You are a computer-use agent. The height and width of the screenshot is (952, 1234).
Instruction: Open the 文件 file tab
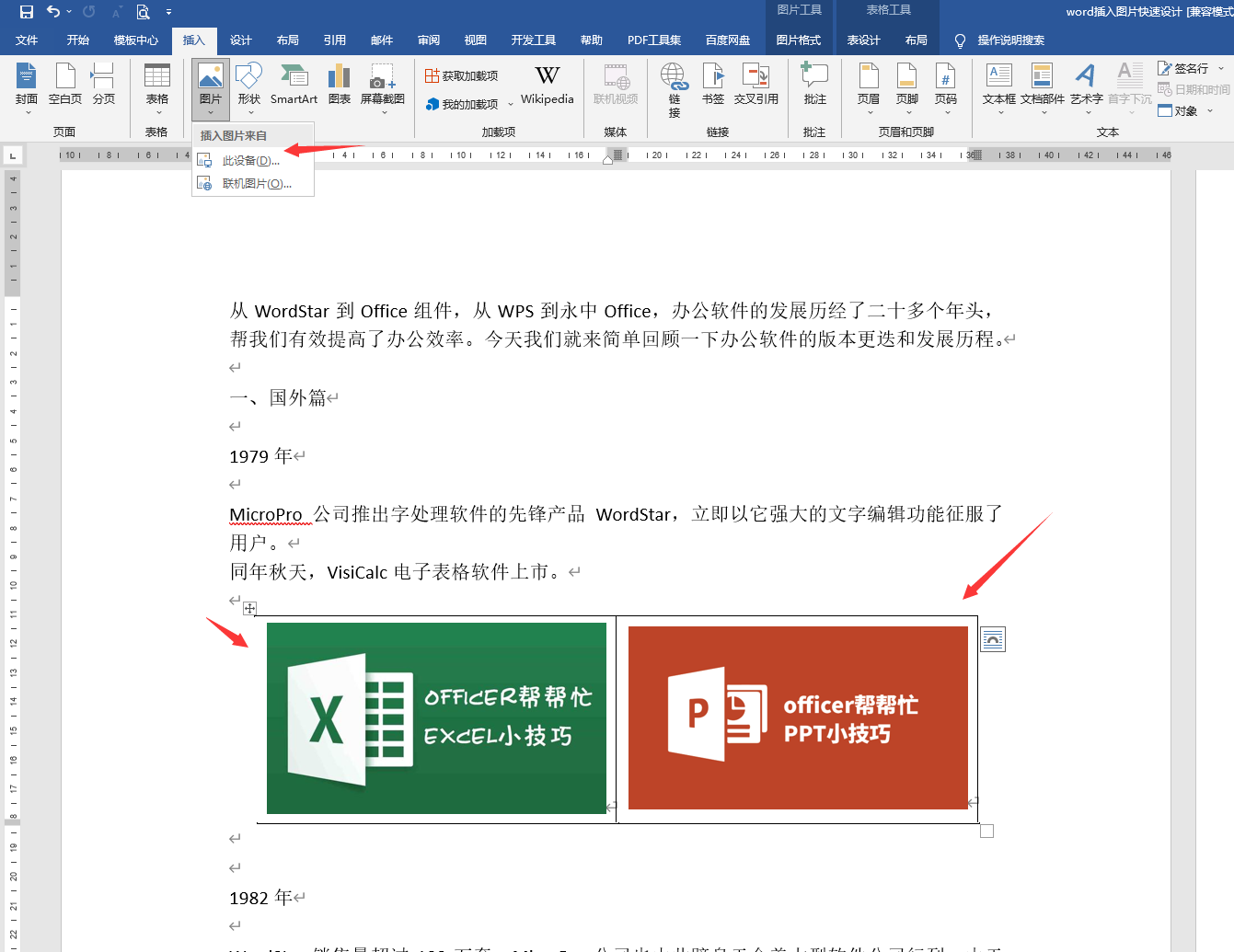(27, 40)
